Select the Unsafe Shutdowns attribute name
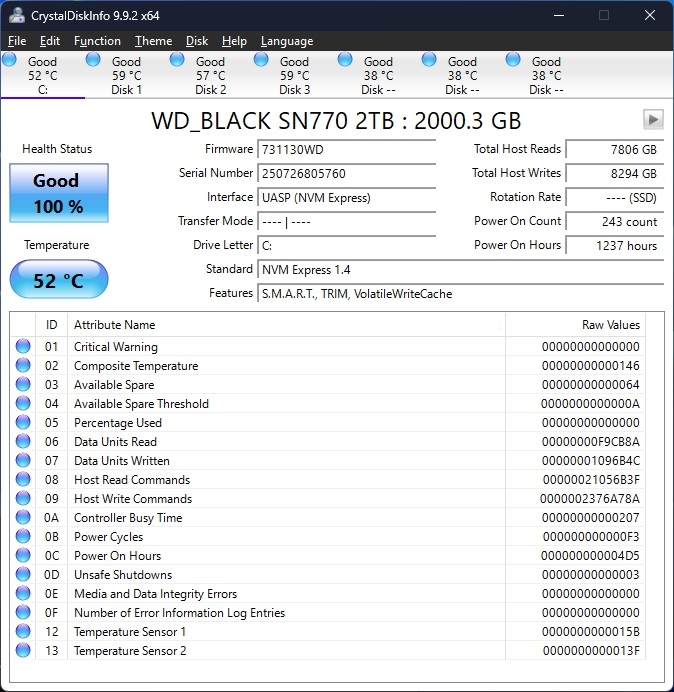The height and width of the screenshot is (692, 674). click(x=123, y=575)
